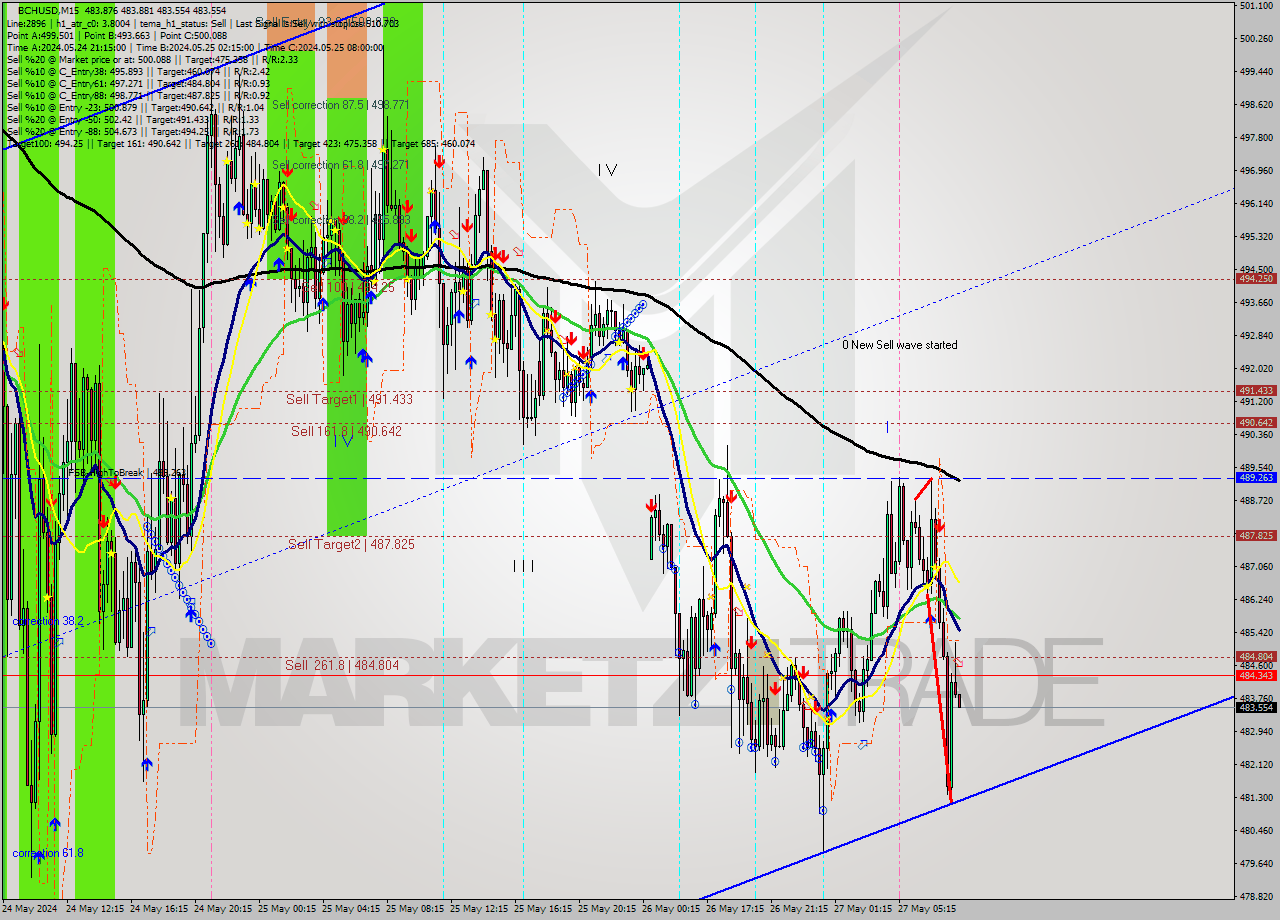This screenshot has height=920, width=1280.
Task: Click the '26 May 17:15' time label
Action: click(x=735, y=909)
